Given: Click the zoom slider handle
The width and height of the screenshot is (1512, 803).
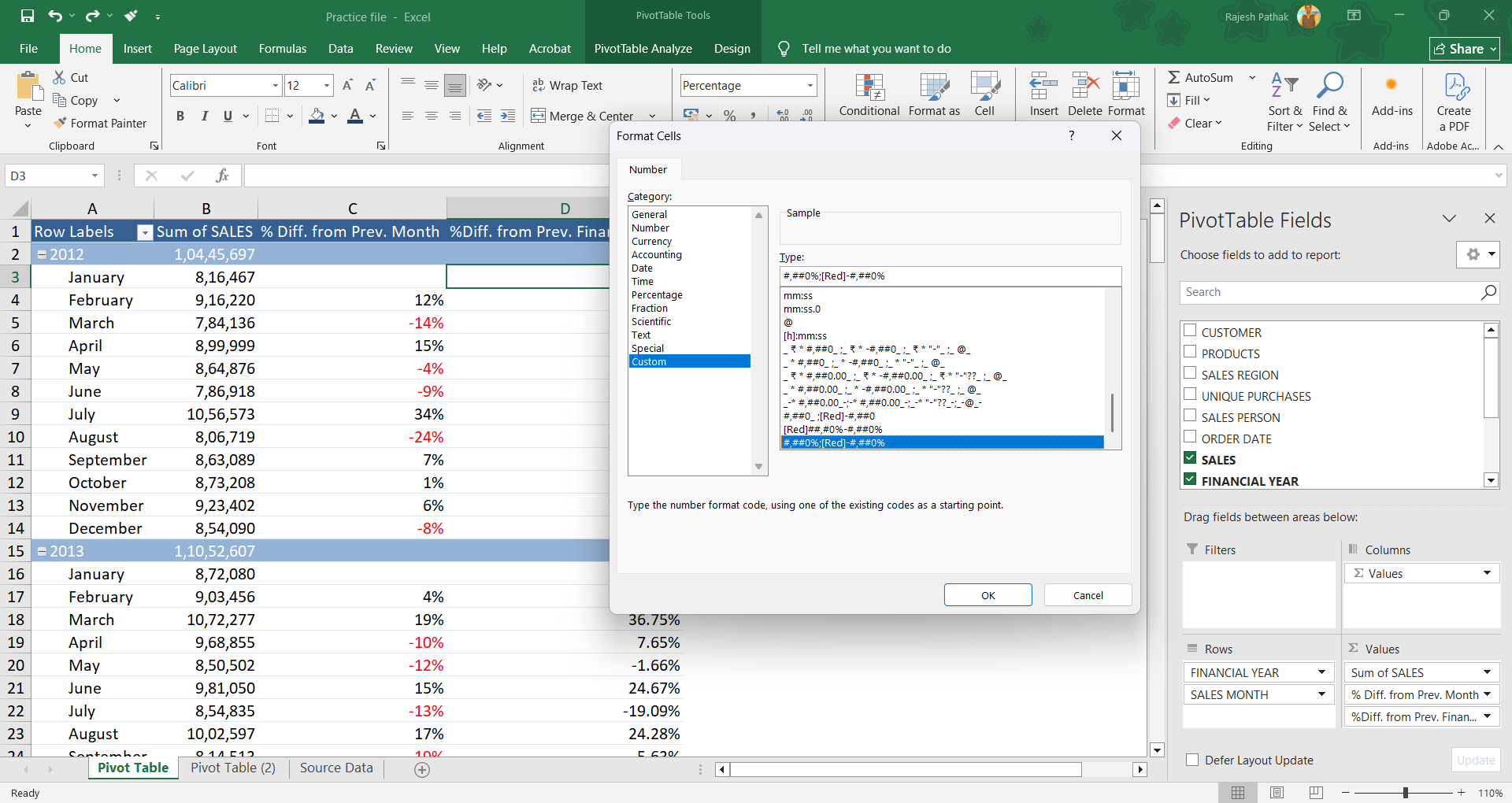Looking at the screenshot, I should 1406,792.
